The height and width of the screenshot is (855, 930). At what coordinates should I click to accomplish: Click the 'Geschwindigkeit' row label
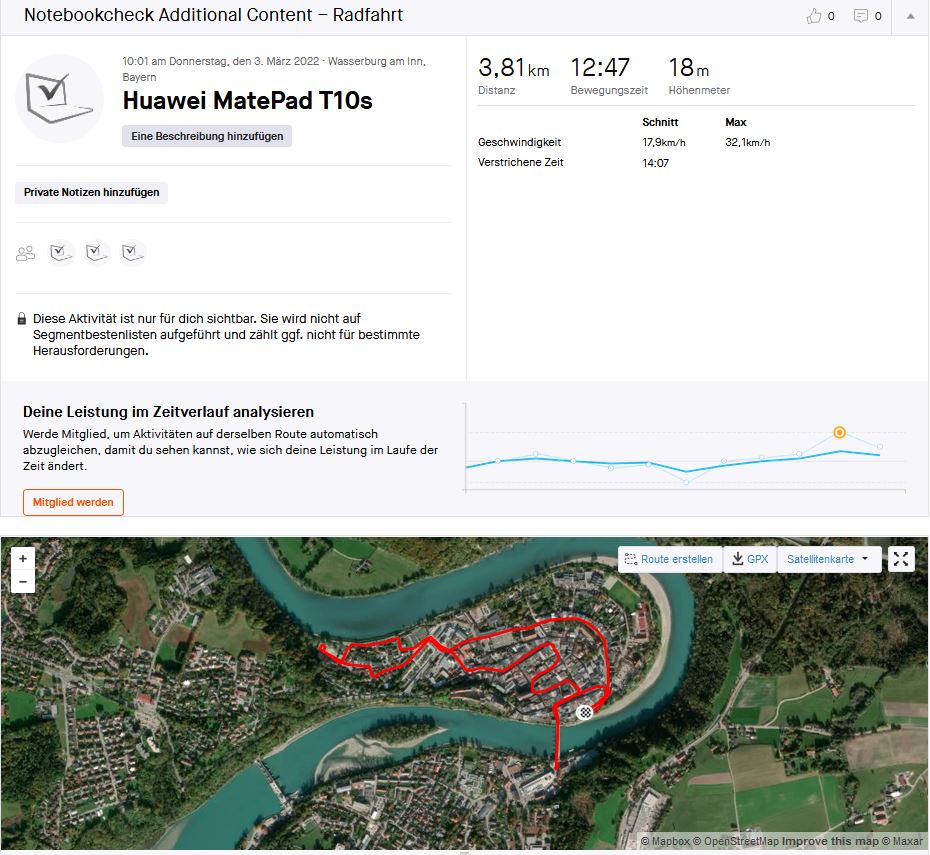(519, 142)
